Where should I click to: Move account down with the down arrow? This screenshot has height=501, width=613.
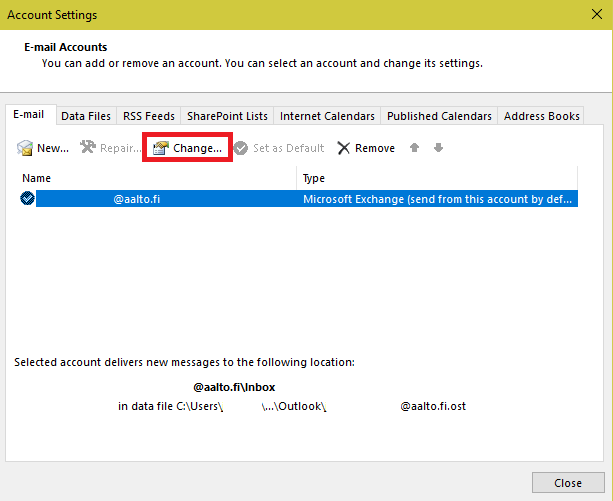click(x=438, y=148)
